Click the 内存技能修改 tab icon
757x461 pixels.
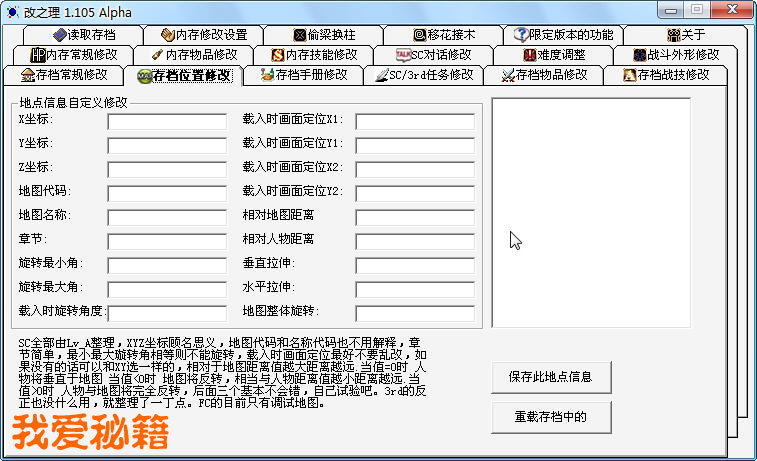277,55
